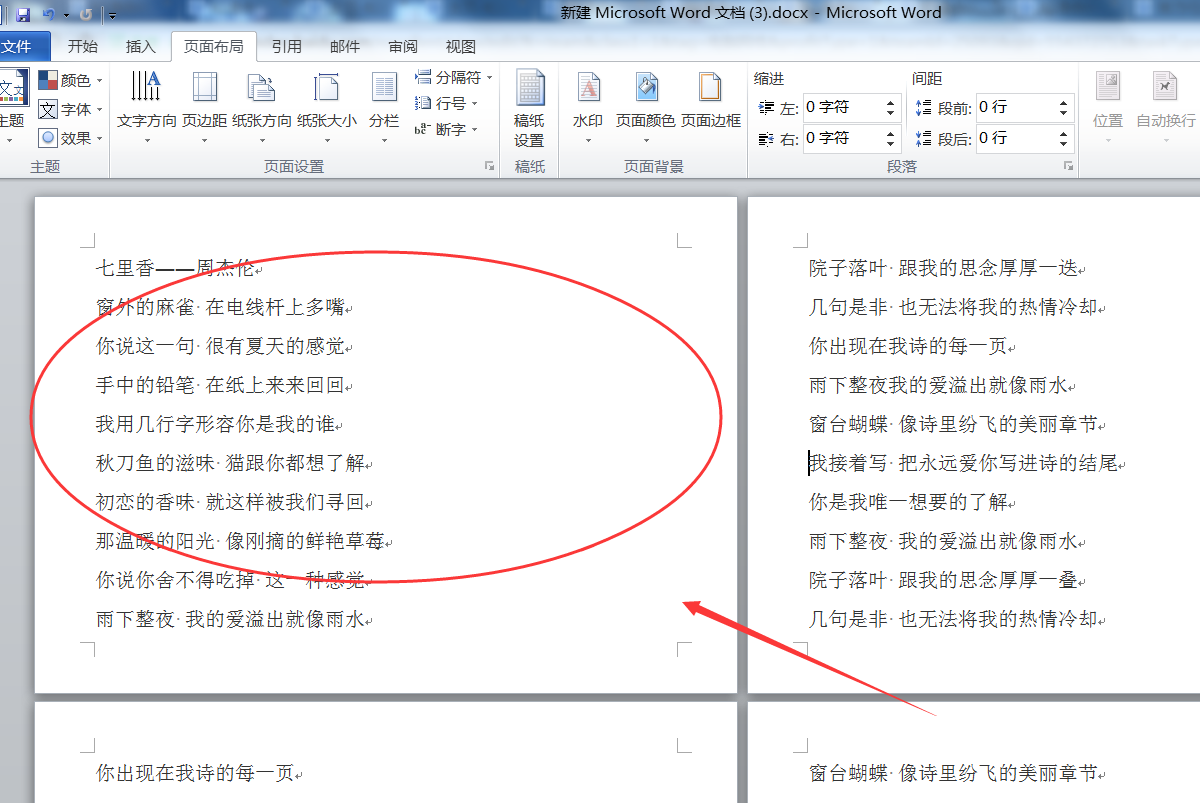
Task: Click the line 你出现在我诗的每一页 on second page
Action: (908, 346)
